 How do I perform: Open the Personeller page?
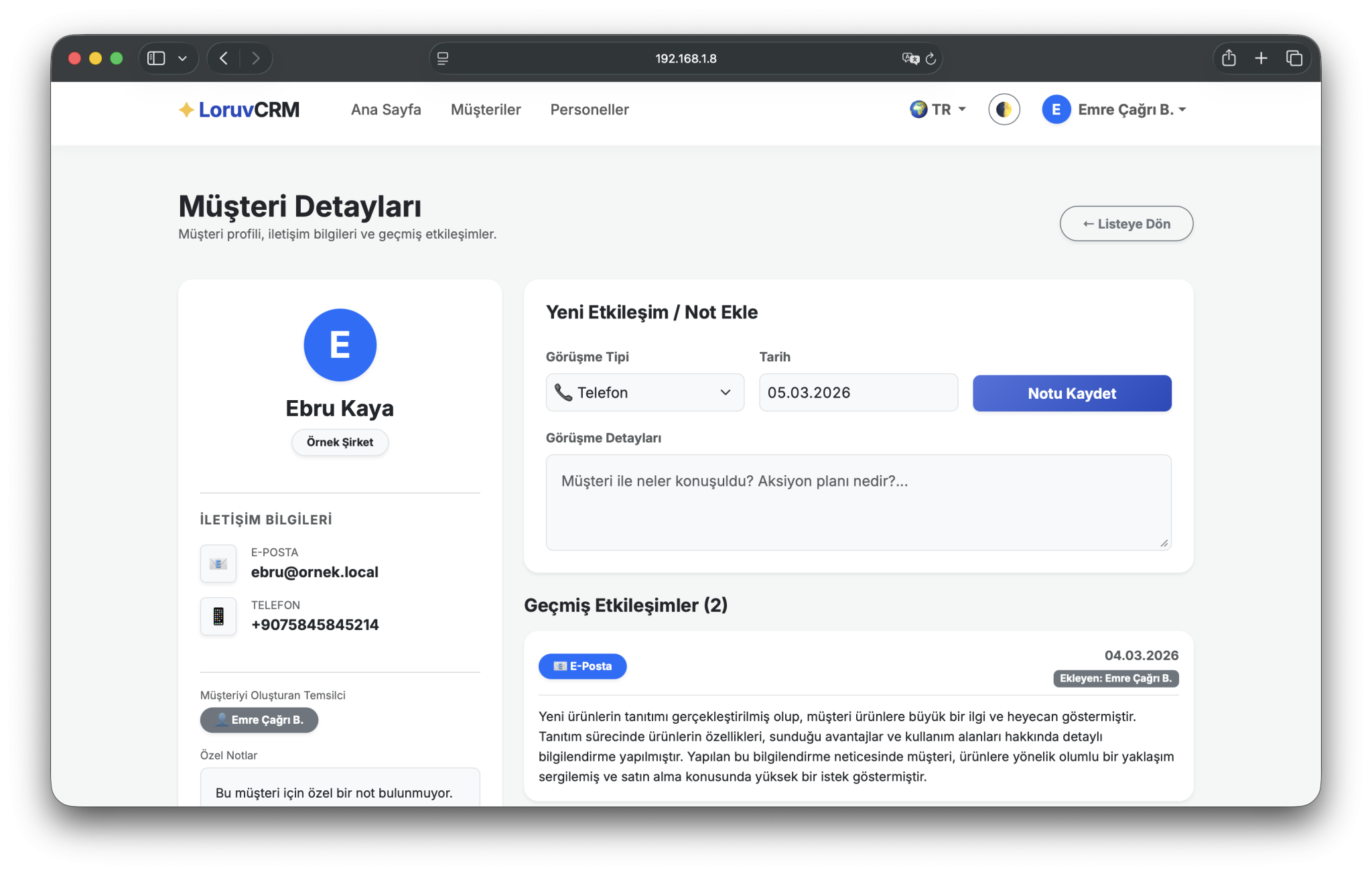click(589, 109)
